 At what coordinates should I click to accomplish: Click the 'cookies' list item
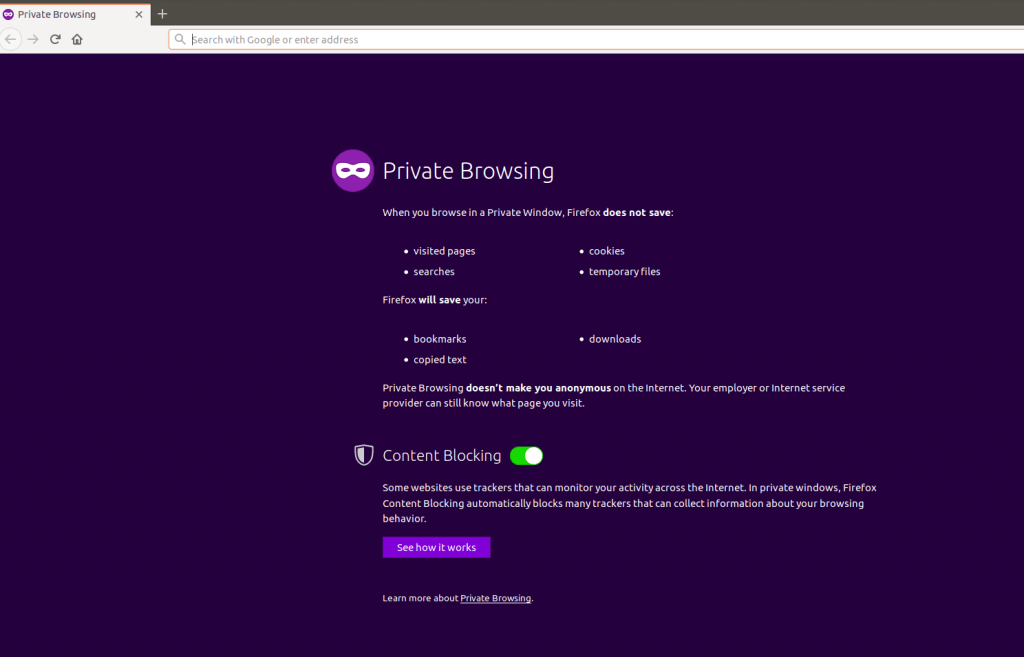(x=607, y=251)
